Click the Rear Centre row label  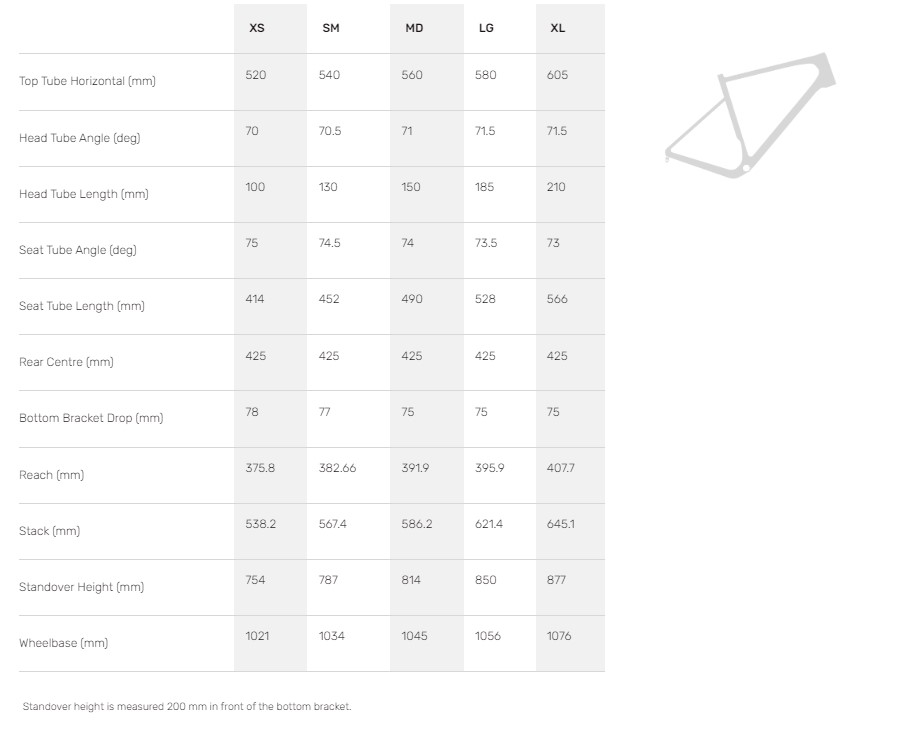coord(66,362)
